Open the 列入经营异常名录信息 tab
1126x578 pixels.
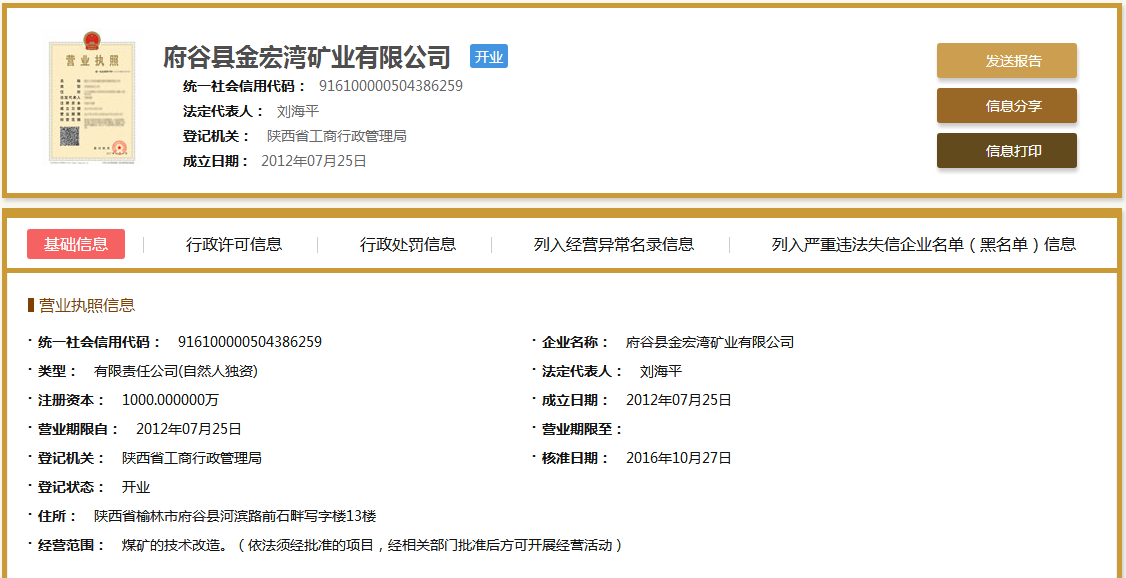click(614, 244)
